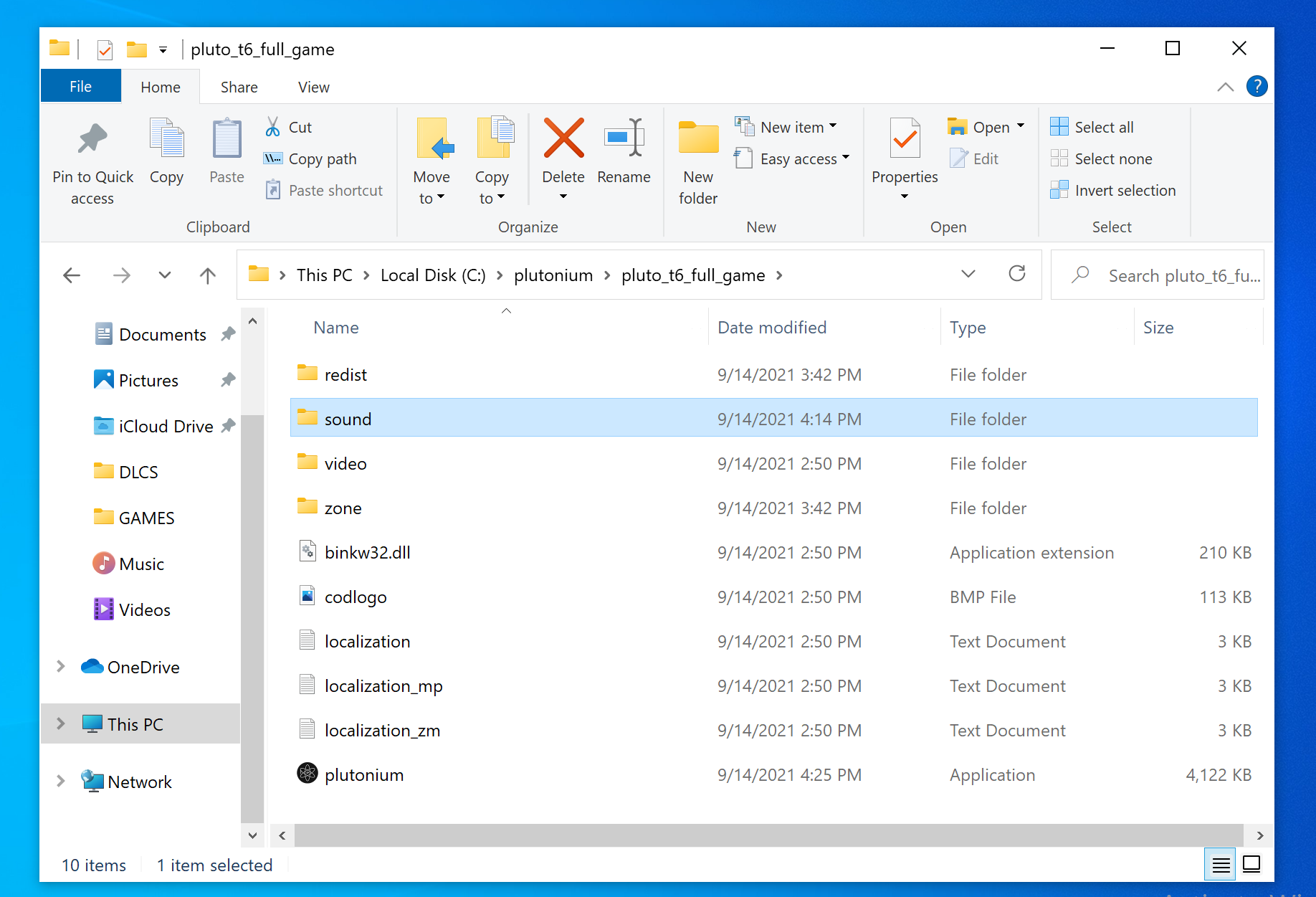Screen dimensions: 1316x897
Task: Open Documents in Quick access pane
Action: point(162,334)
